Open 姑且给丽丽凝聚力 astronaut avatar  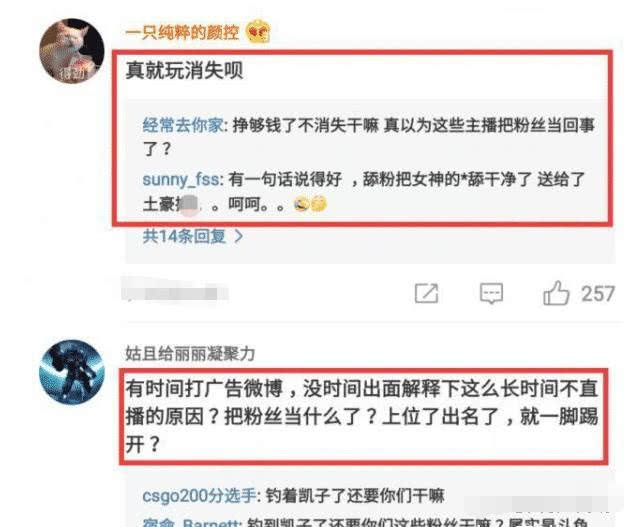(x=72, y=372)
